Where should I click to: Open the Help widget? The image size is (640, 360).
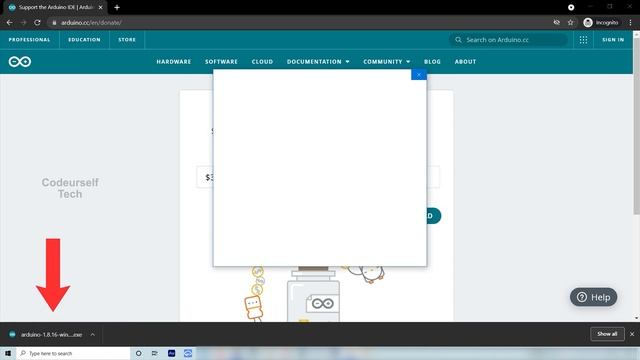click(x=593, y=297)
